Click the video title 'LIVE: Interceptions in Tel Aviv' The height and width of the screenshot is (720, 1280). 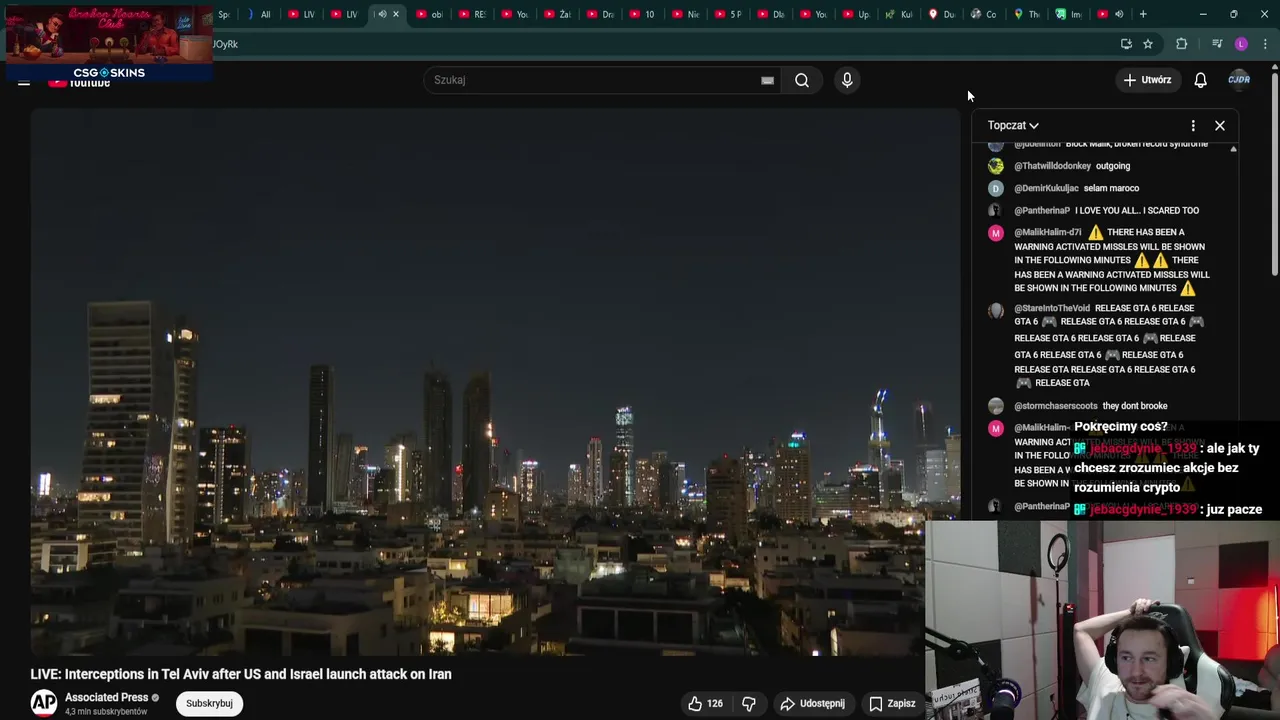coord(241,674)
